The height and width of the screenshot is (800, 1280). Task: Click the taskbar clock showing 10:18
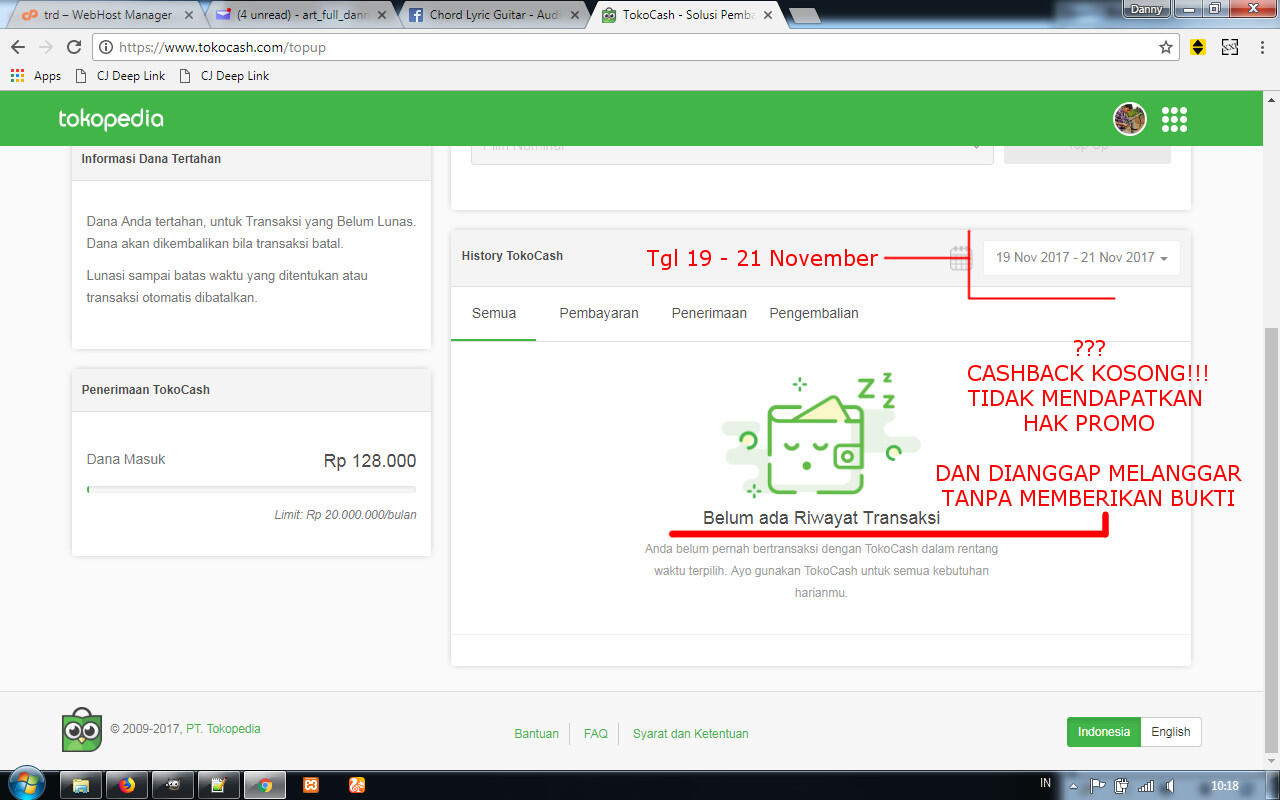1225,786
